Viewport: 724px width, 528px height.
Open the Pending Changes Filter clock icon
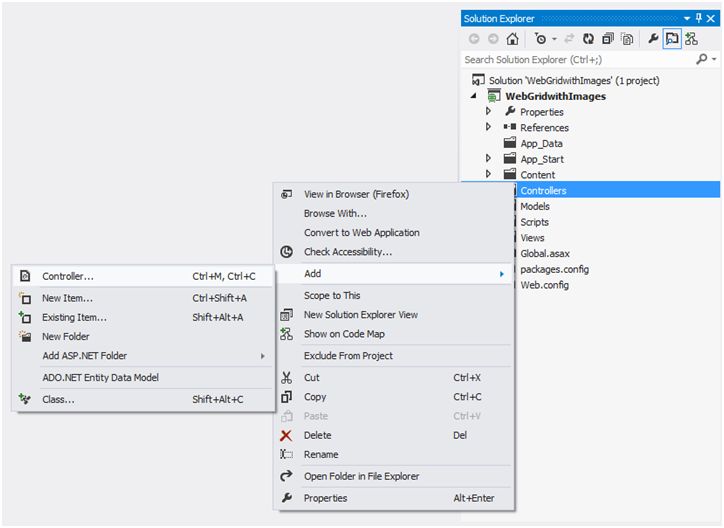[540, 39]
